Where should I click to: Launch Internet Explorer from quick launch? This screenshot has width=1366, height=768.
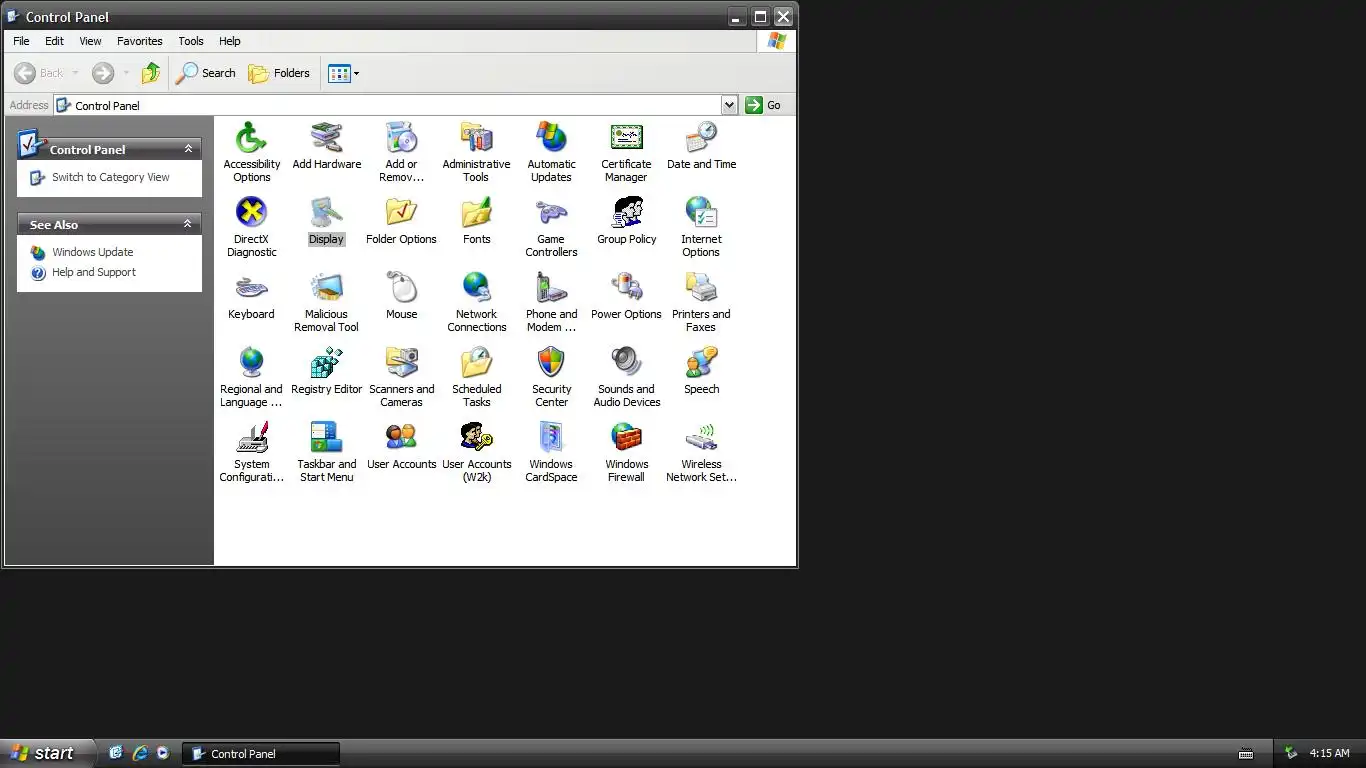pos(140,753)
